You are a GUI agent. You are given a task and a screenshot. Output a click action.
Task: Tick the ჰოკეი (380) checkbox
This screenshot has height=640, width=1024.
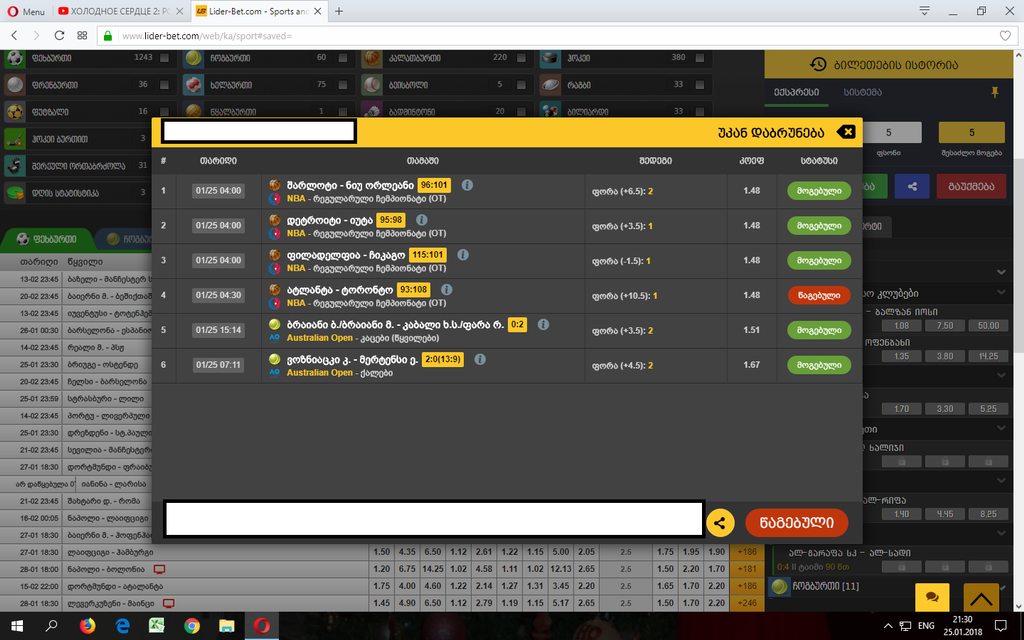tap(699, 58)
